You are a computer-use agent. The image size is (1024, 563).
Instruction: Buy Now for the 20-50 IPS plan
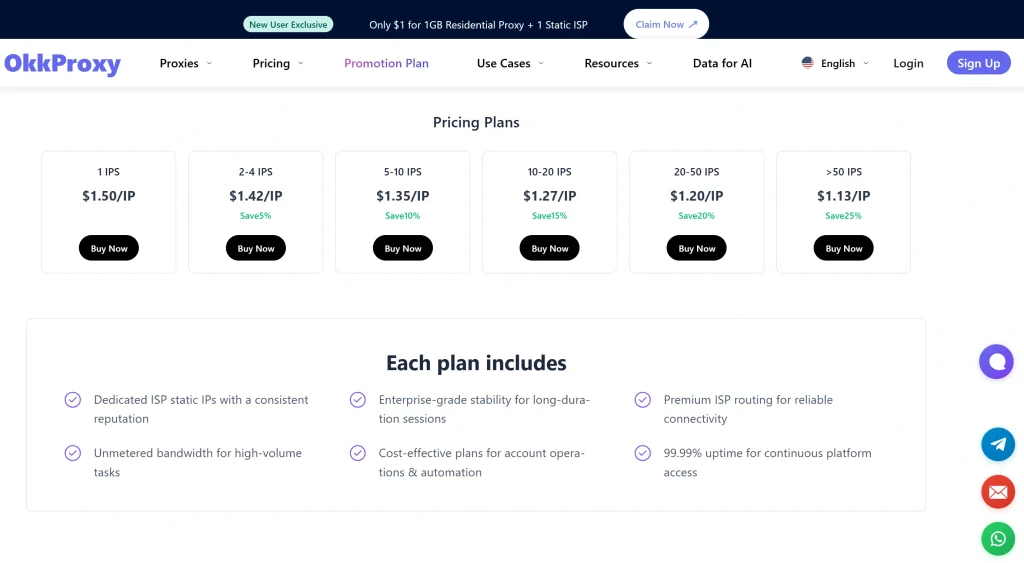click(697, 248)
